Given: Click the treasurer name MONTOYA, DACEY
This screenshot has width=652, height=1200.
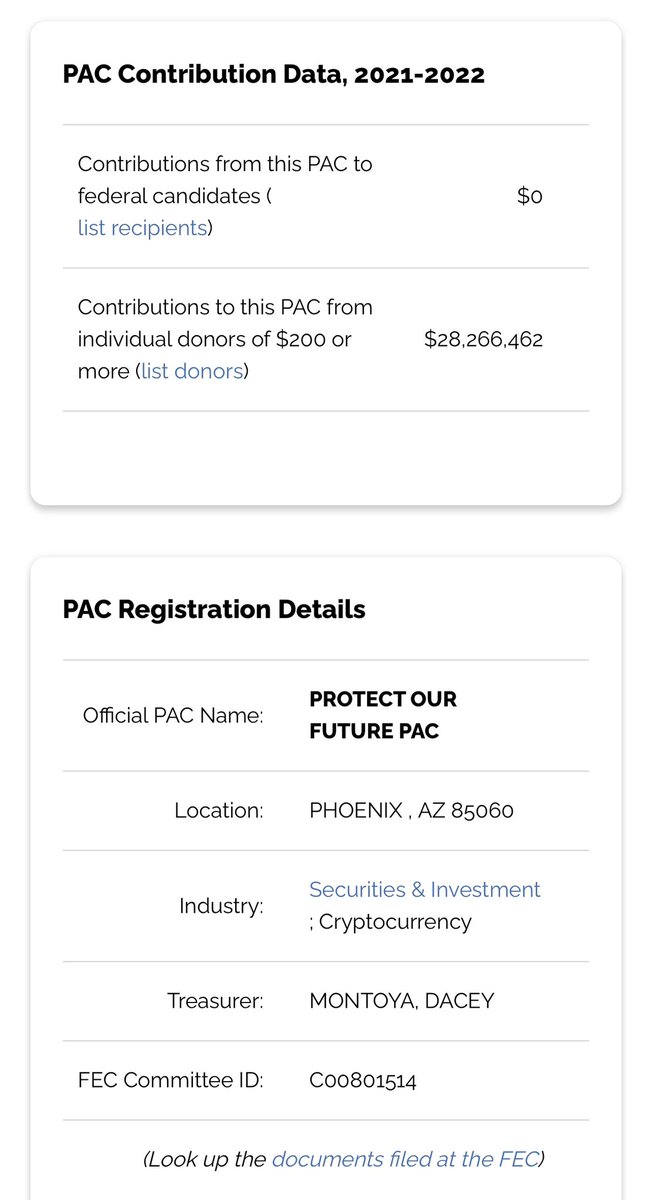Looking at the screenshot, I should (401, 1001).
